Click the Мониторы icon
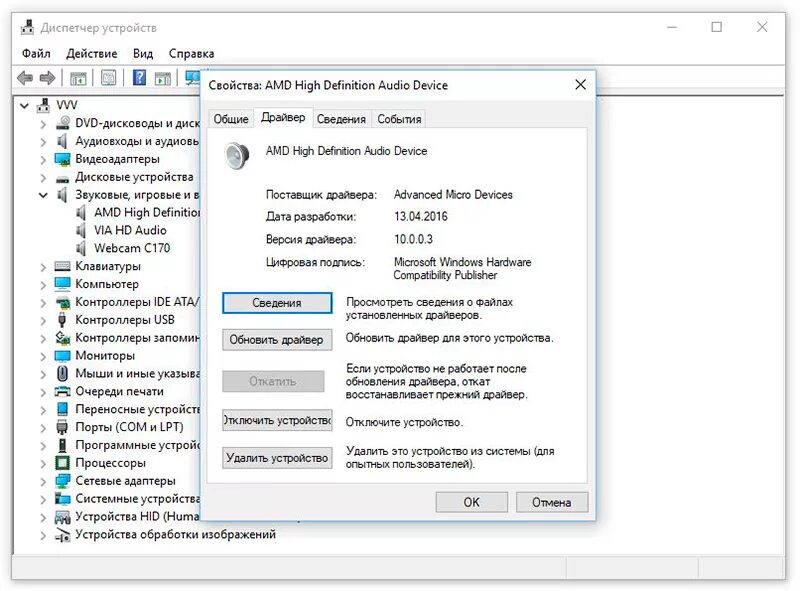800x591 pixels. [x=62, y=355]
